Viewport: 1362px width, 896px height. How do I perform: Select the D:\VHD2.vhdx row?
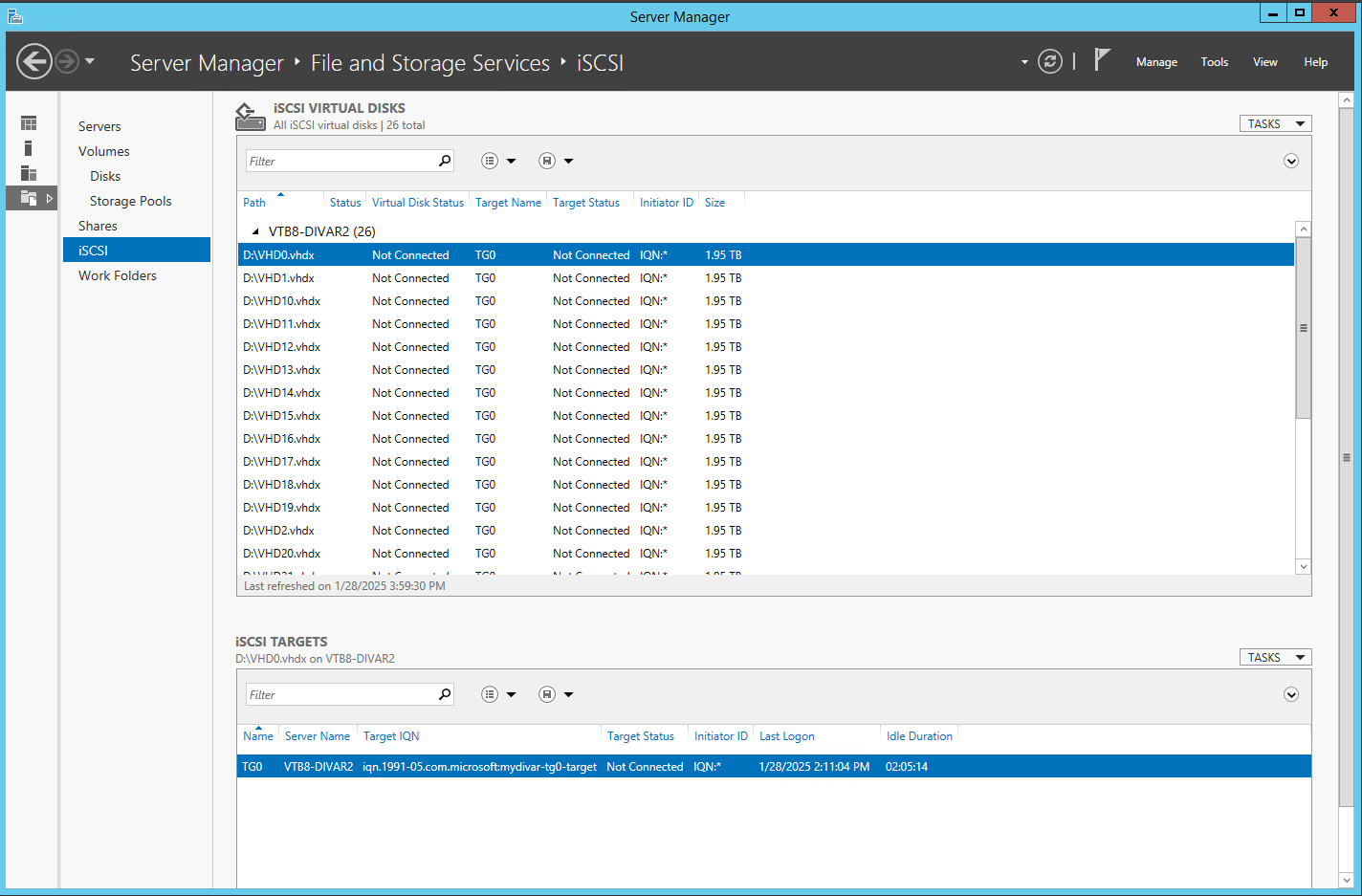[x=765, y=530]
